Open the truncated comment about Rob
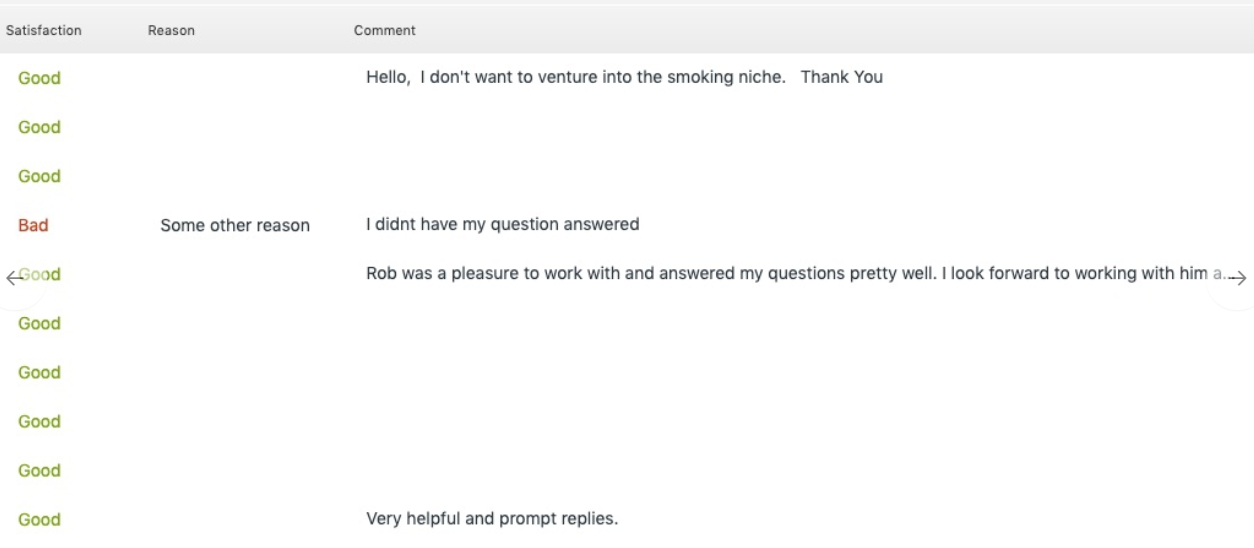Screen dimensions: 1254x548 [796, 274]
